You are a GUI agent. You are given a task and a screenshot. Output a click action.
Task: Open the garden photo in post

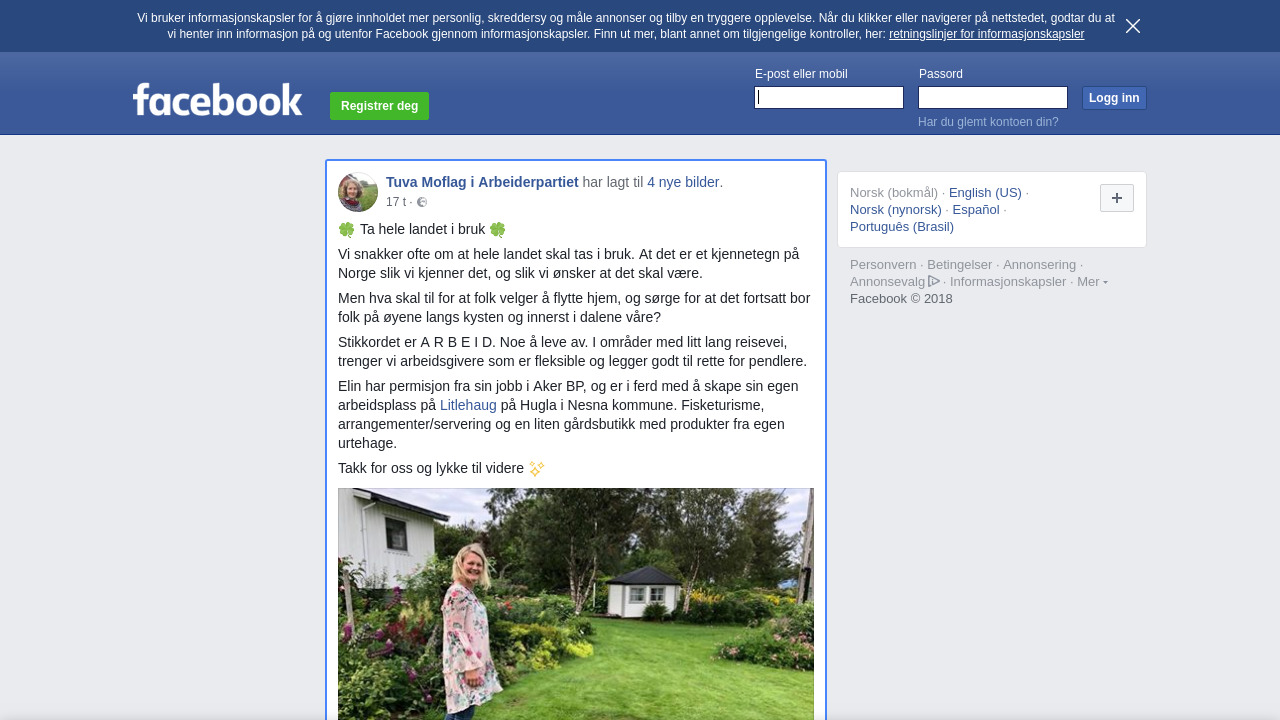(576, 604)
